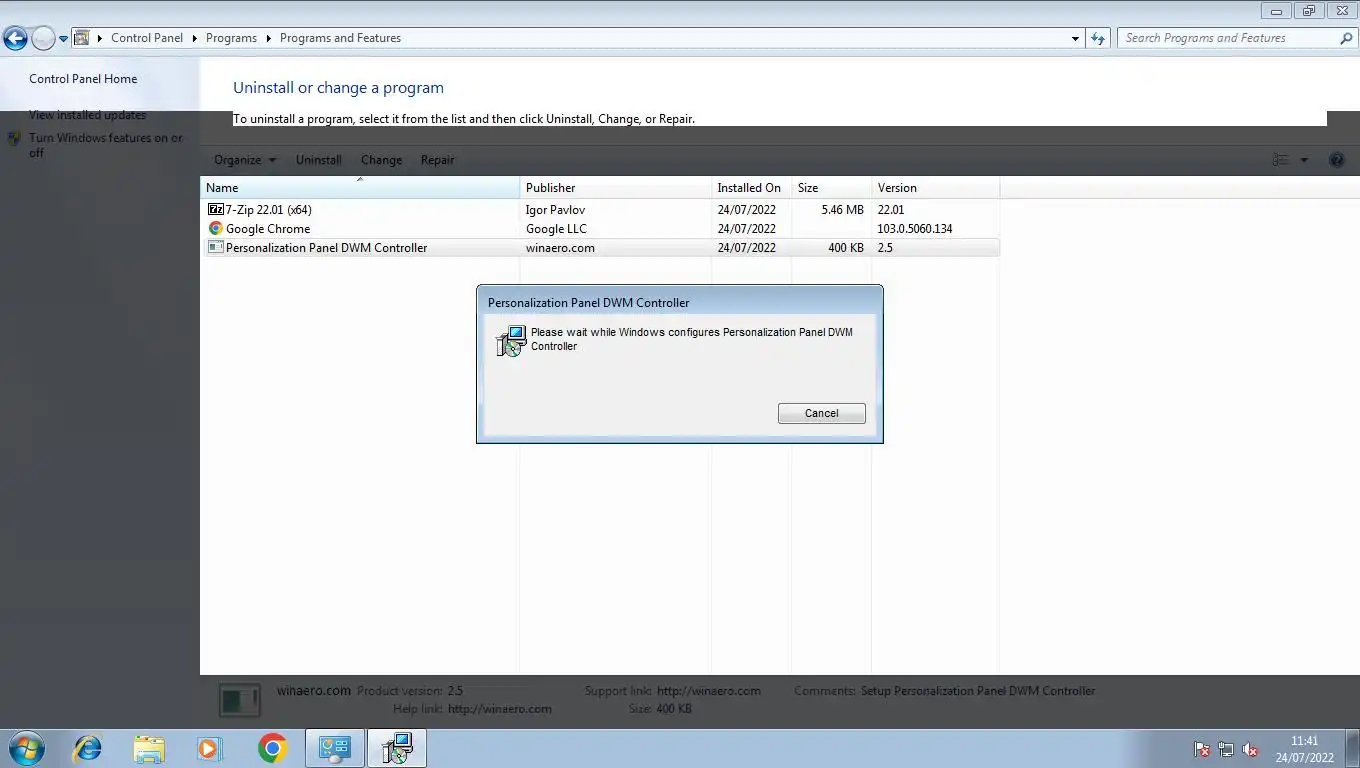Sort by the Name column header
The height and width of the screenshot is (768, 1360).
click(360, 188)
